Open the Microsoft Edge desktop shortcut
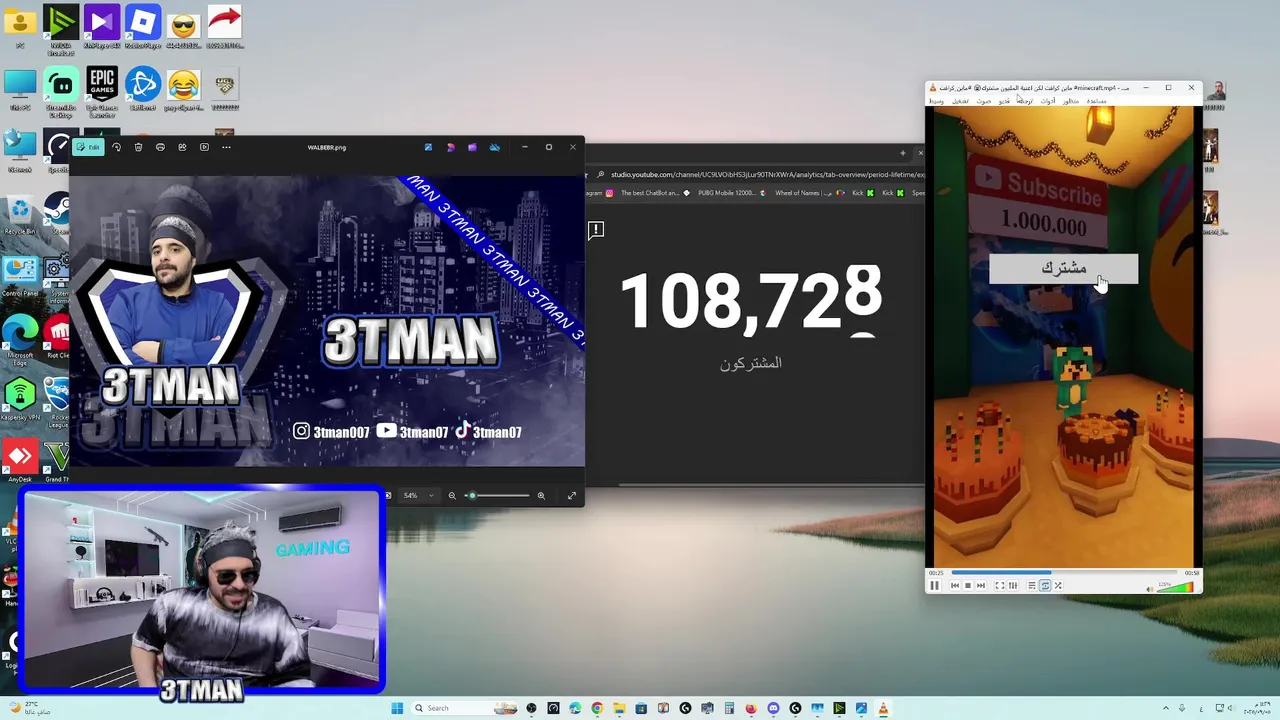Image resolution: width=1280 pixels, height=720 pixels. (x=20, y=338)
